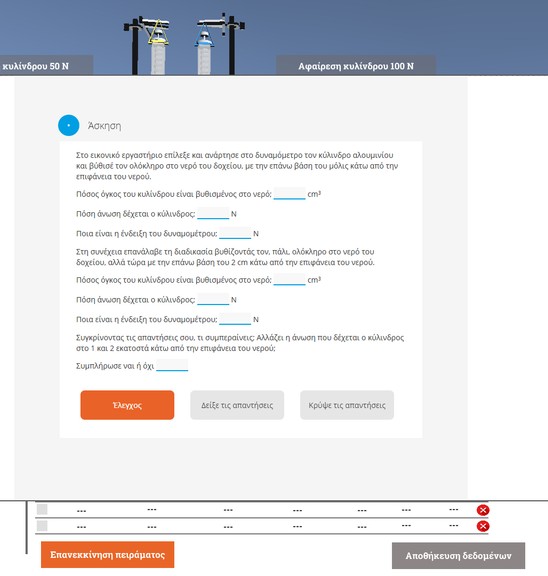The image size is (548, 576).
Task: Click Δείξε τις απαντήσεις button
Action: tap(237, 405)
